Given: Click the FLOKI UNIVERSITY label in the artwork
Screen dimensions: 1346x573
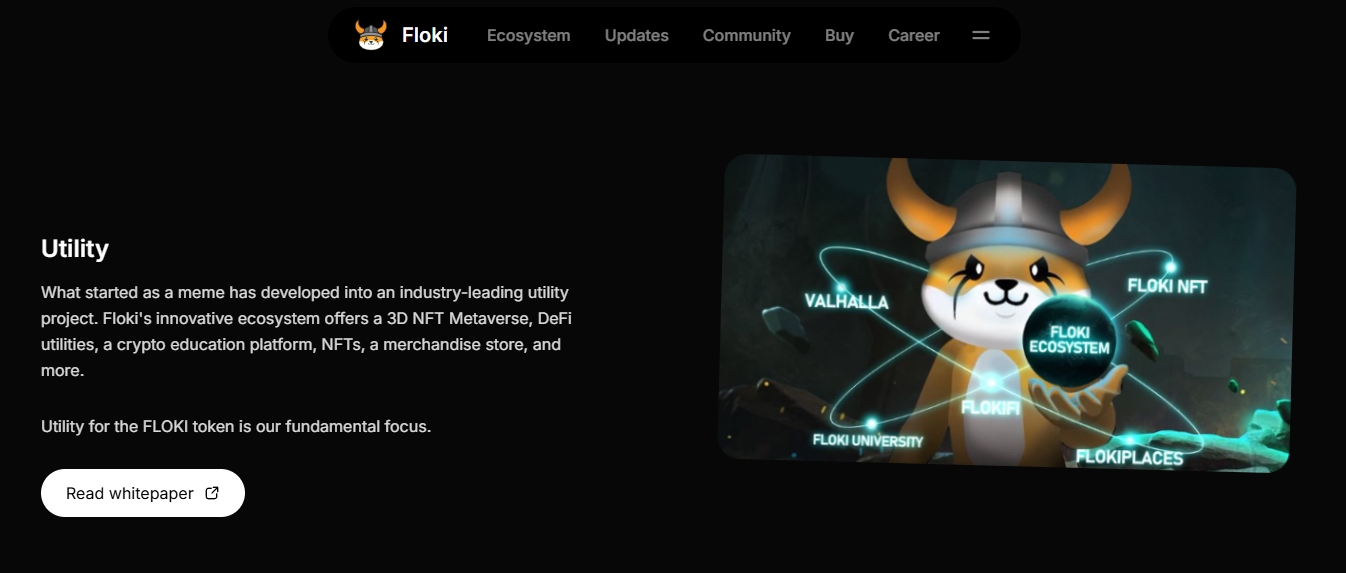Looking at the screenshot, I should pos(868,440).
